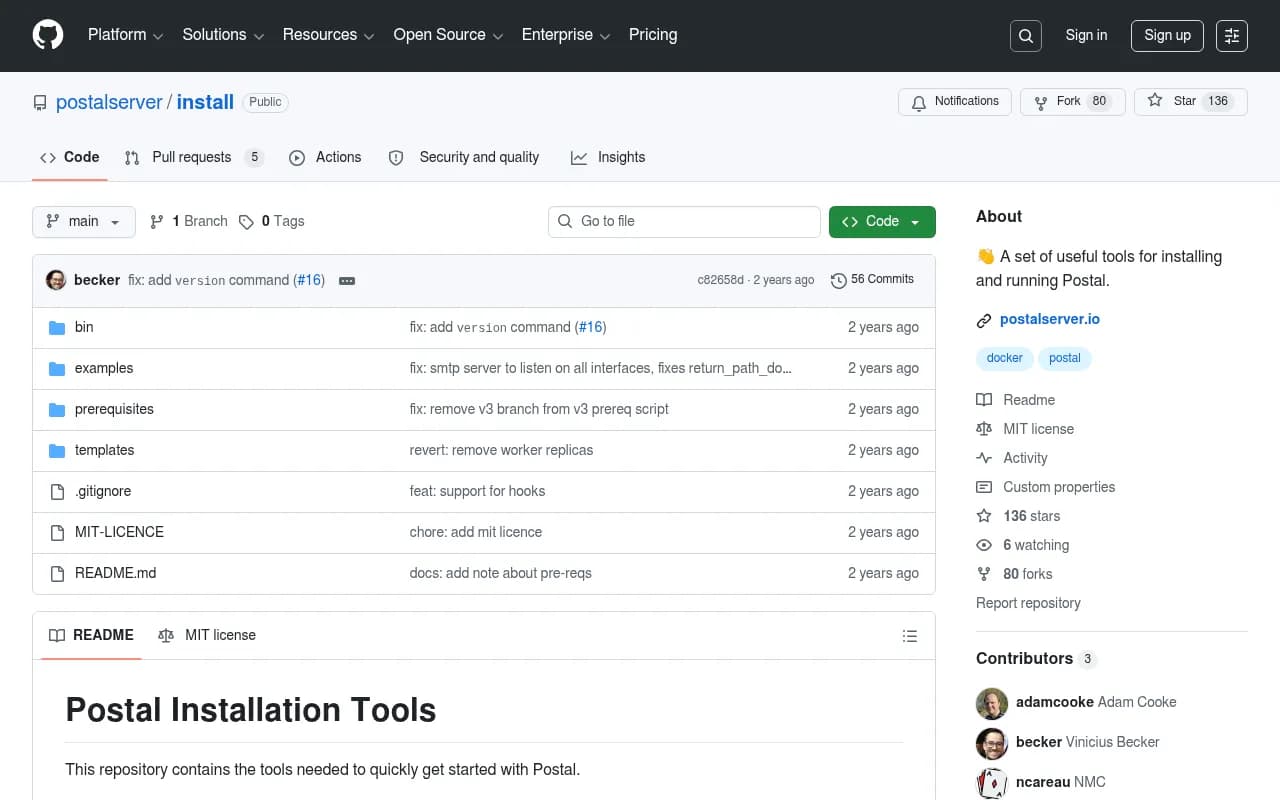Open the Contributors heading link
1280x800 pixels.
click(1036, 659)
